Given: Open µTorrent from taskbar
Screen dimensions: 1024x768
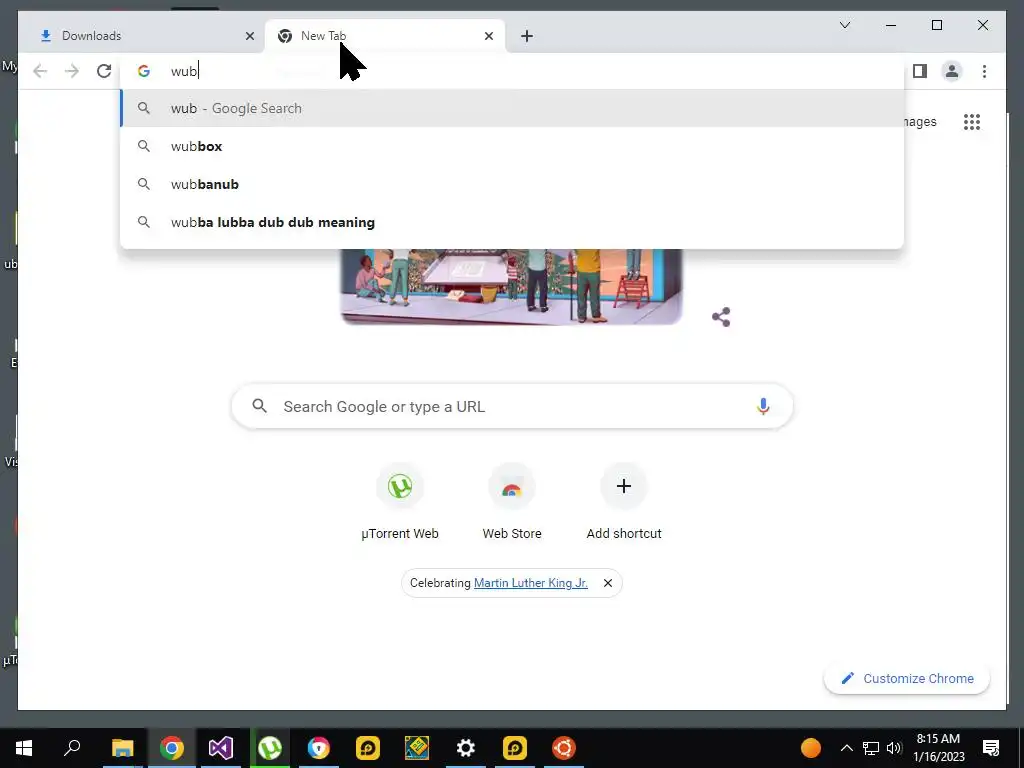Looking at the screenshot, I should [270, 748].
